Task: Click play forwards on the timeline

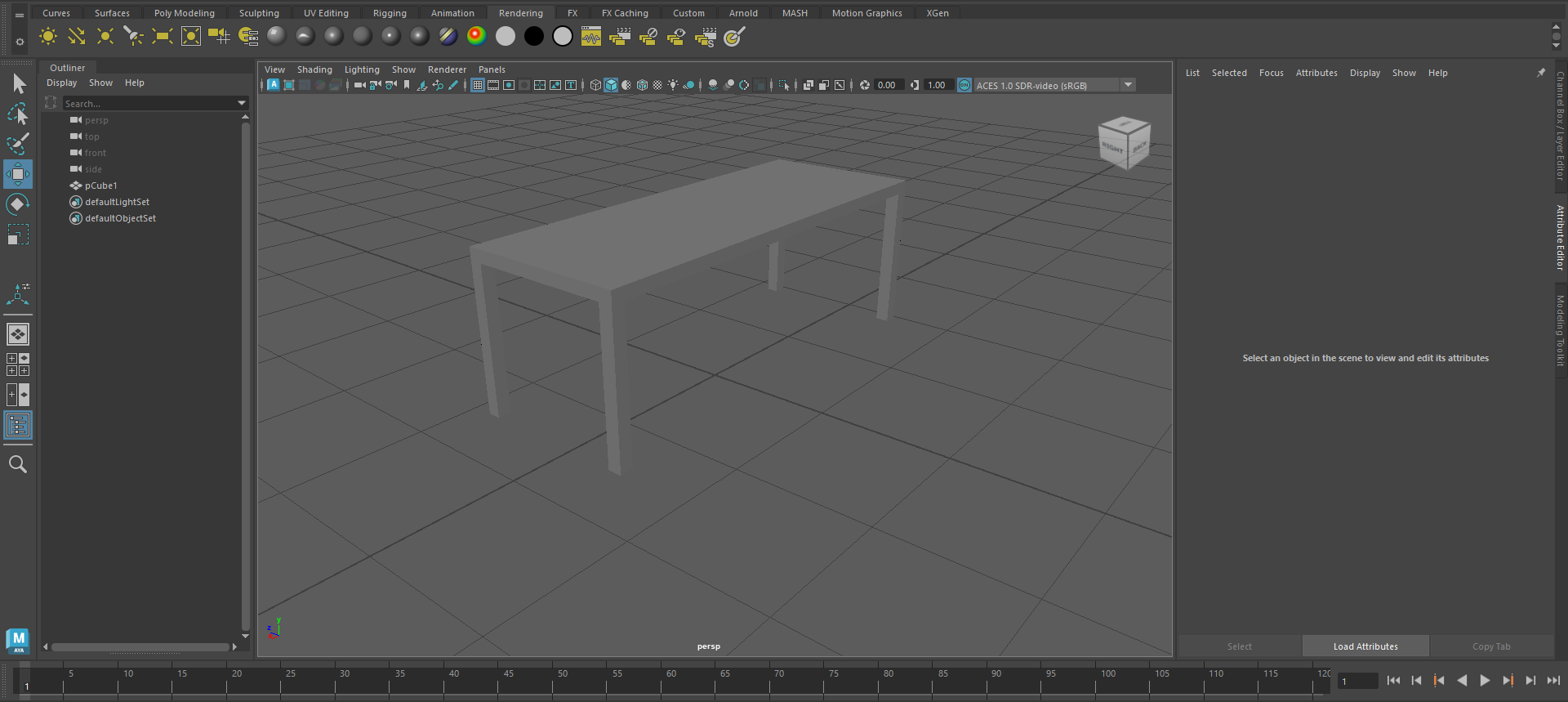Action: tap(1485, 680)
